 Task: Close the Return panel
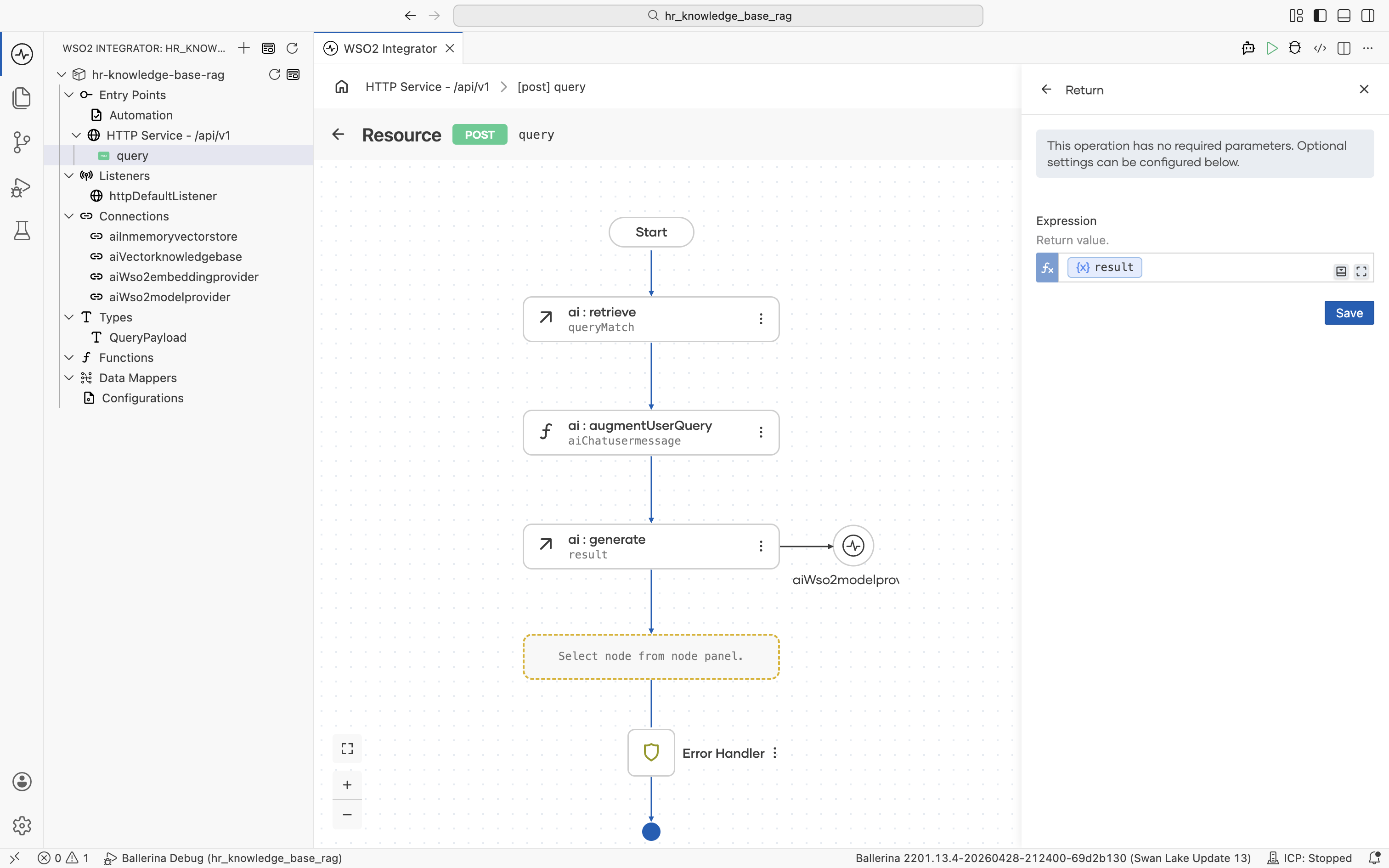[1364, 90]
